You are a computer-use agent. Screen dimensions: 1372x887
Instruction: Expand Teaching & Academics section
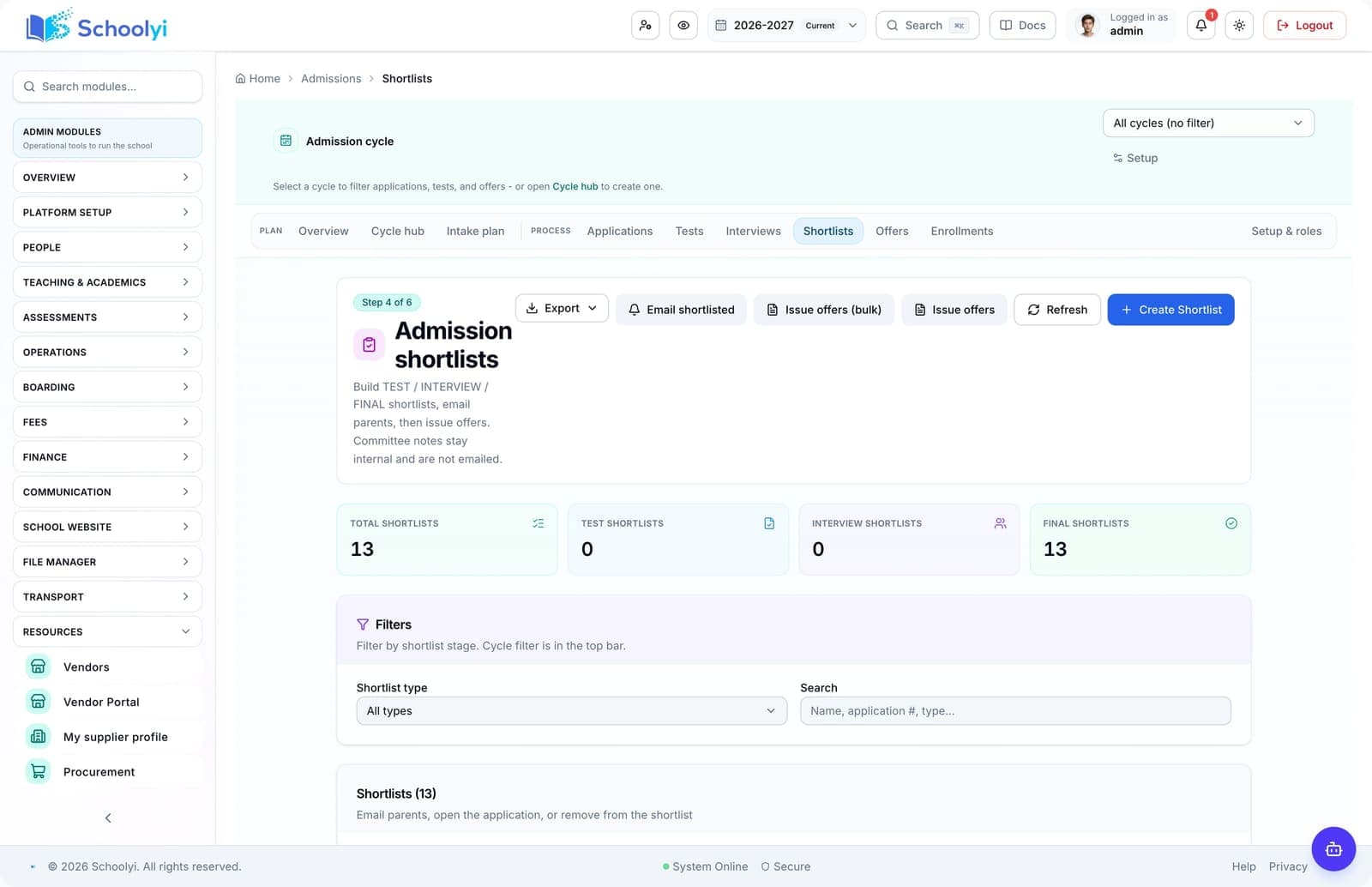(107, 282)
